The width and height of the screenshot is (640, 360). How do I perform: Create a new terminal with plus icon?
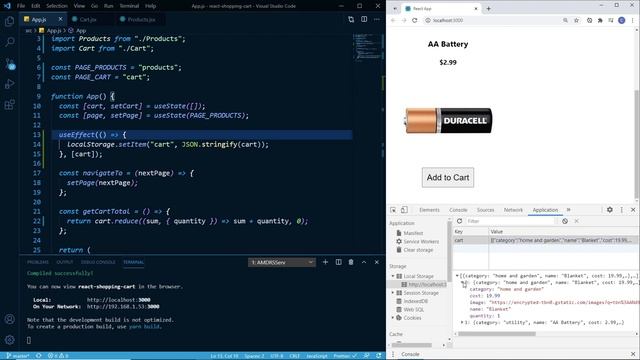click(325, 262)
